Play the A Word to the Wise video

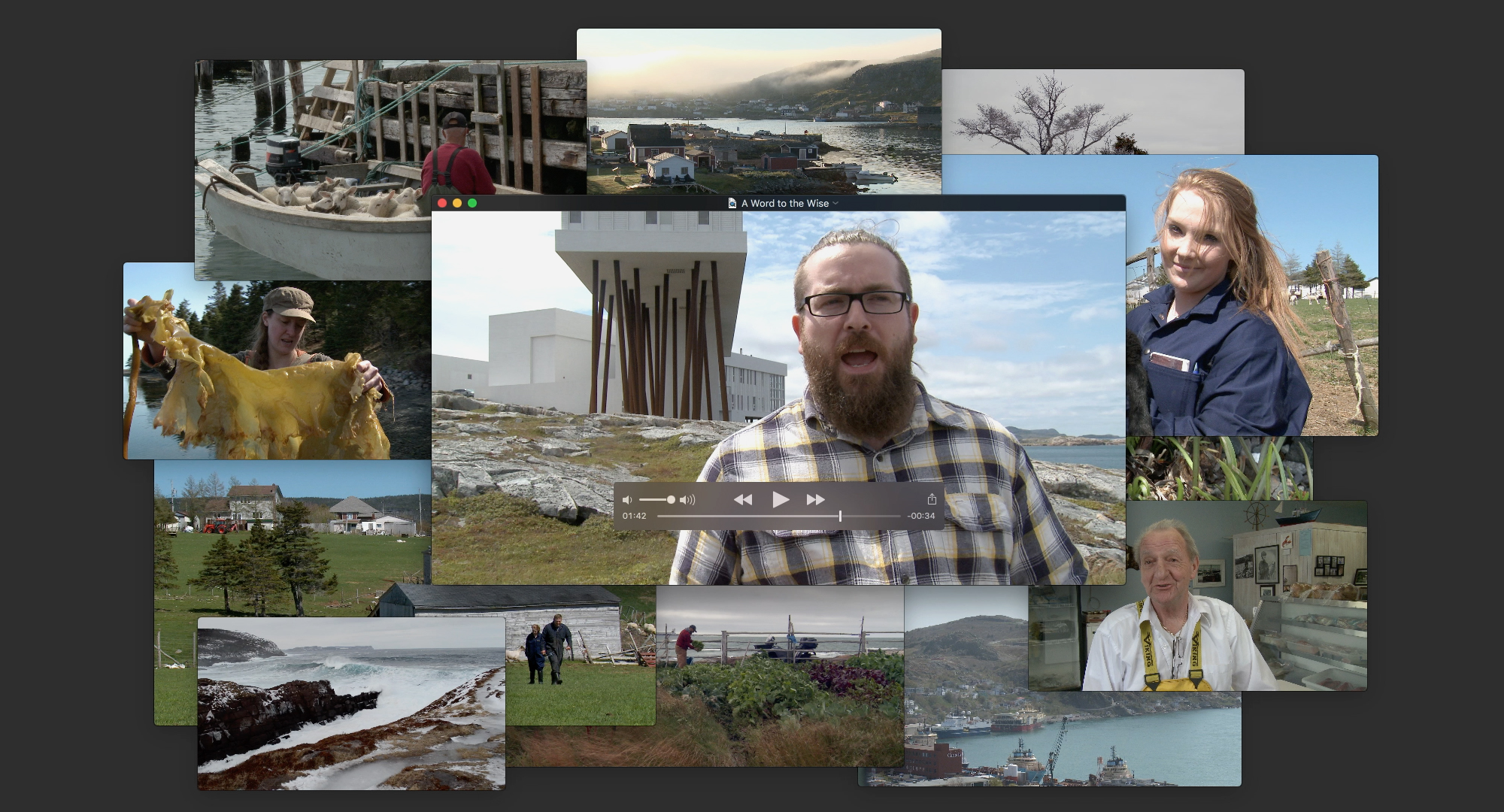tap(780, 499)
